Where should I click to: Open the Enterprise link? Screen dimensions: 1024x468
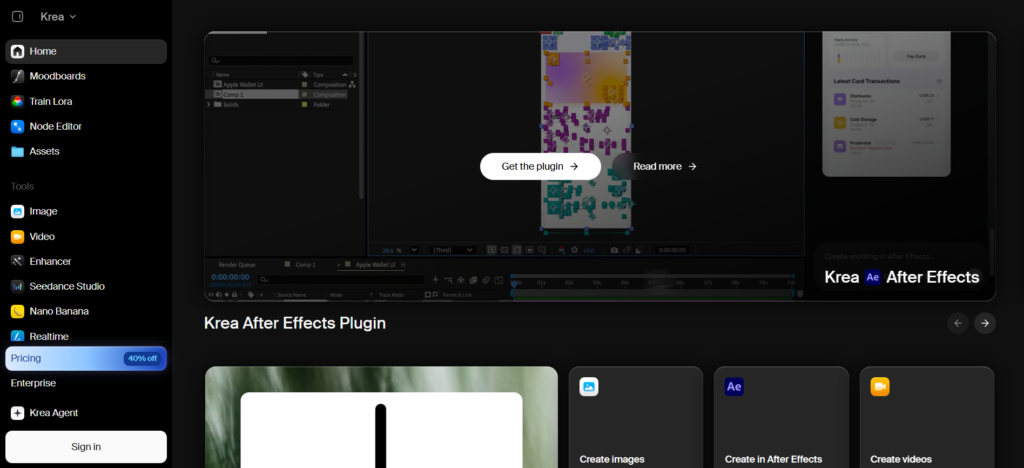pos(33,383)
